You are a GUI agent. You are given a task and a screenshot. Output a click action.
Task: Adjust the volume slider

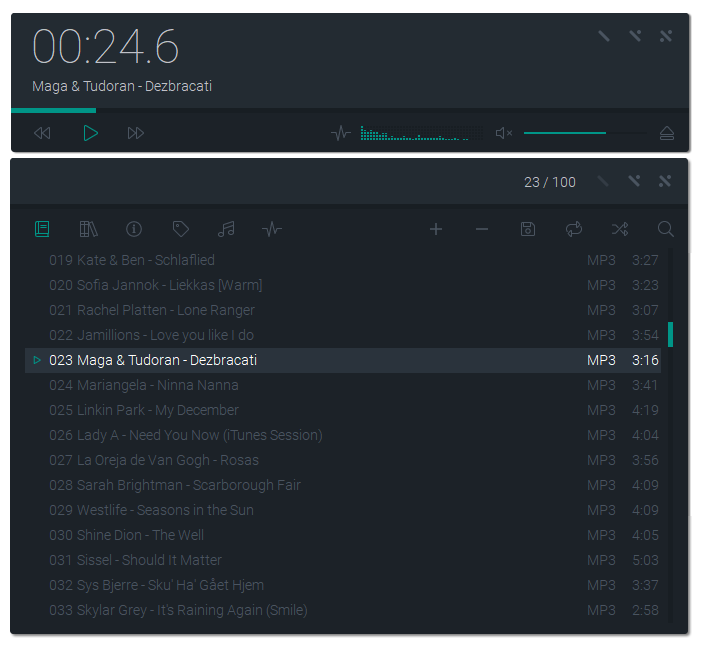[585, 133]
